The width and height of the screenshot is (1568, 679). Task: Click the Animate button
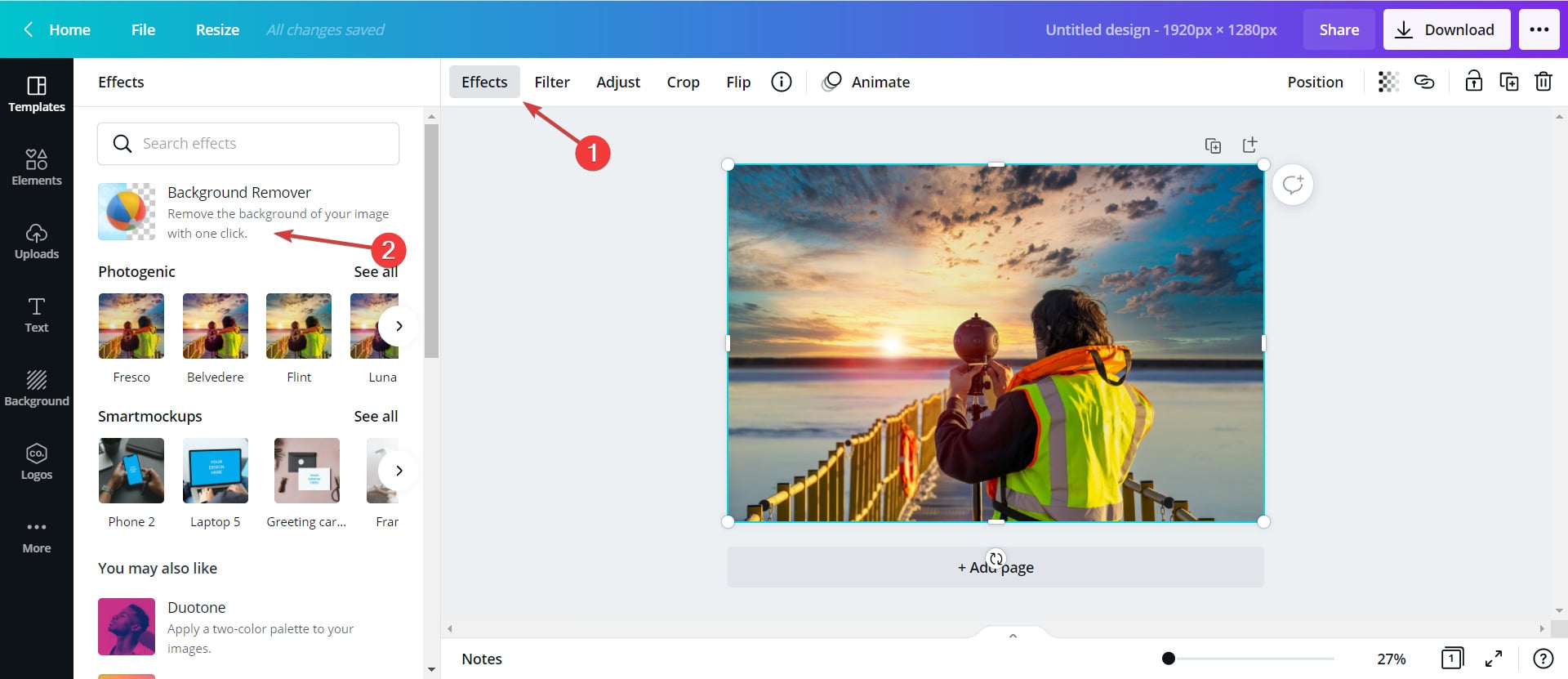[x=866, y=82]
